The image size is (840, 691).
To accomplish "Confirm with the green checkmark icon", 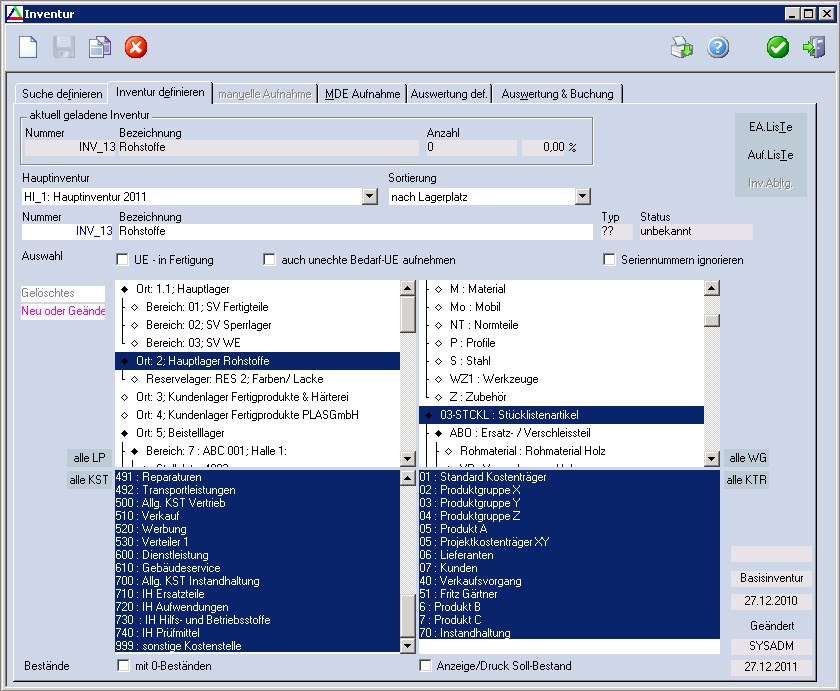I will pyautogui.click(x=778, y=47).
